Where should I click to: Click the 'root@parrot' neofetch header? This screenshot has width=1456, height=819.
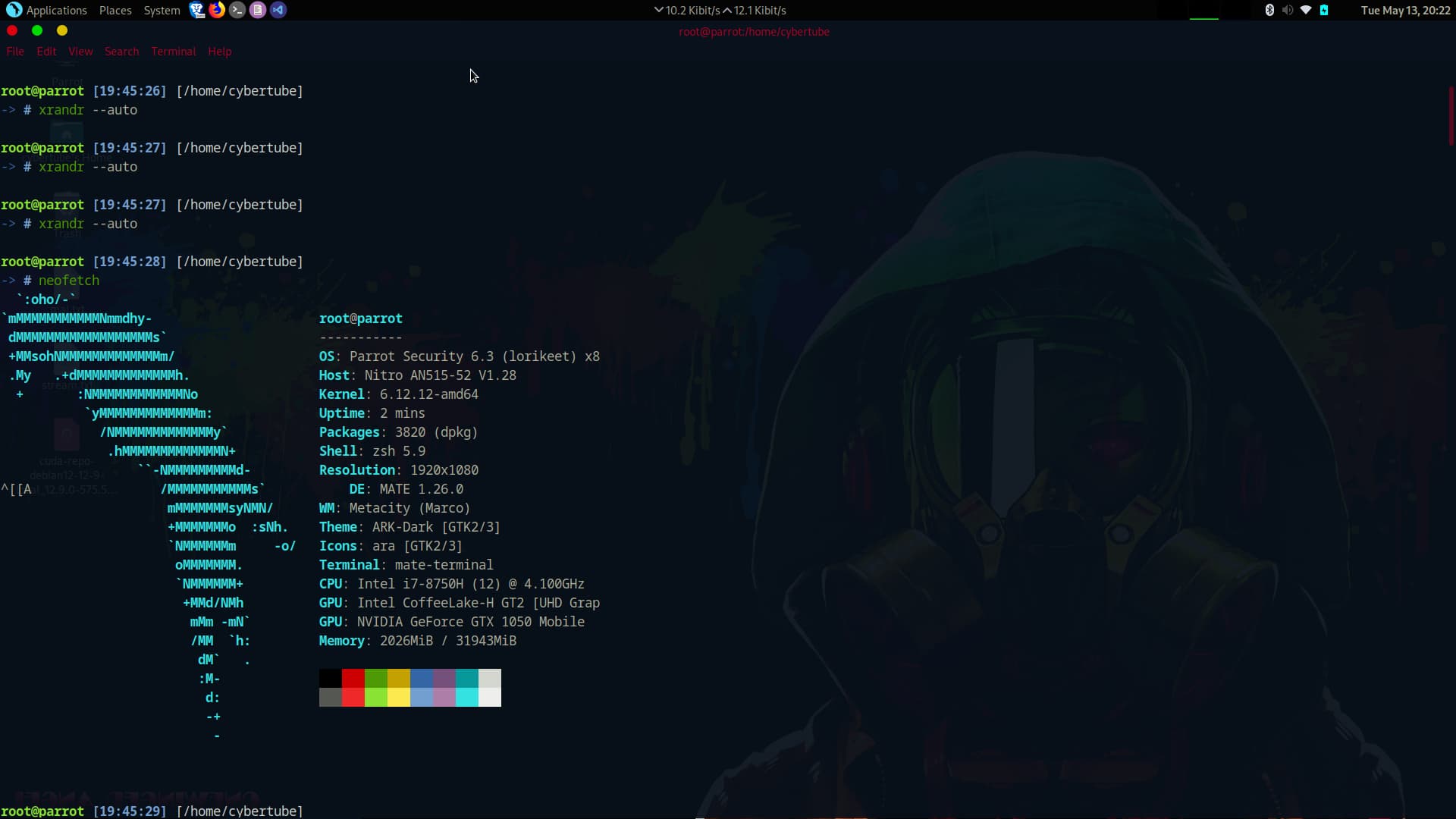(x=360, y=318)
